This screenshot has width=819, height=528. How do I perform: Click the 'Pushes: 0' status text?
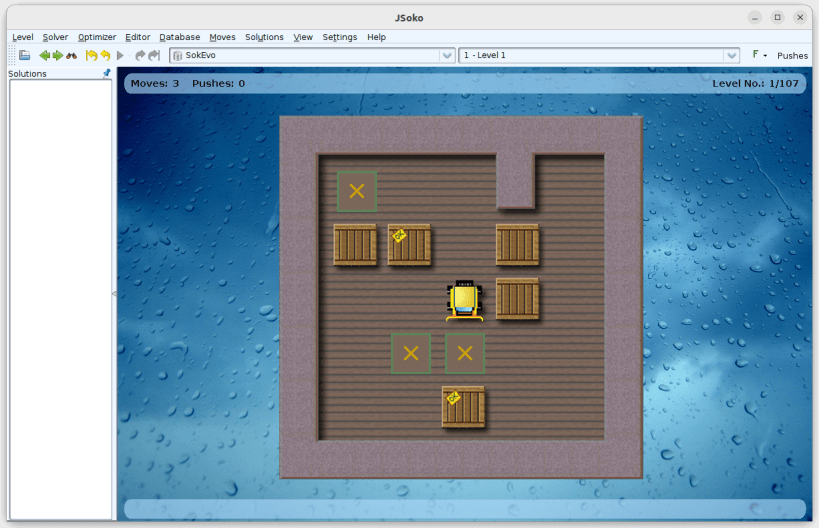coord(218,84)
